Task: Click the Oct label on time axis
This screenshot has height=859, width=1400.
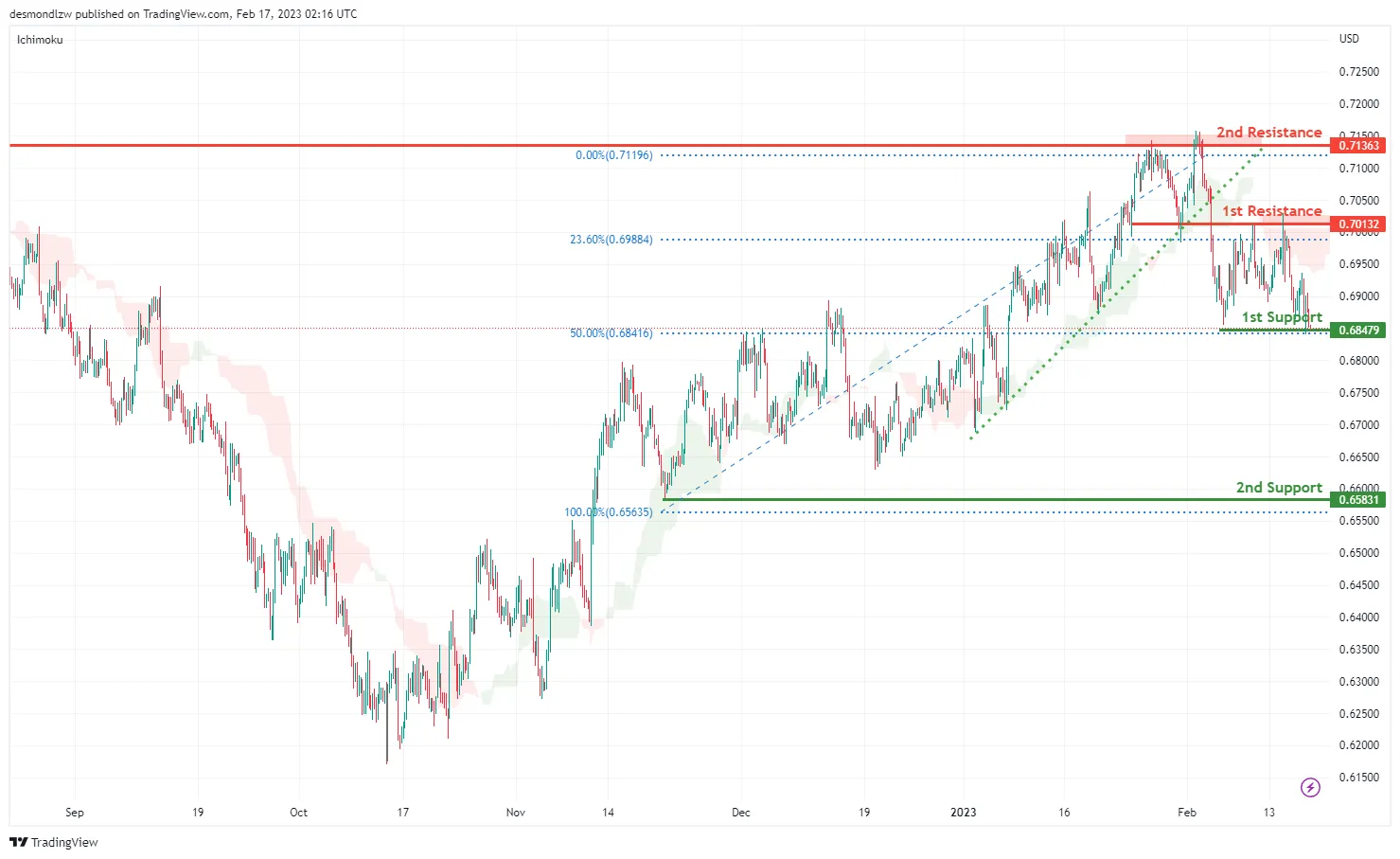Action: click(299, 813)
